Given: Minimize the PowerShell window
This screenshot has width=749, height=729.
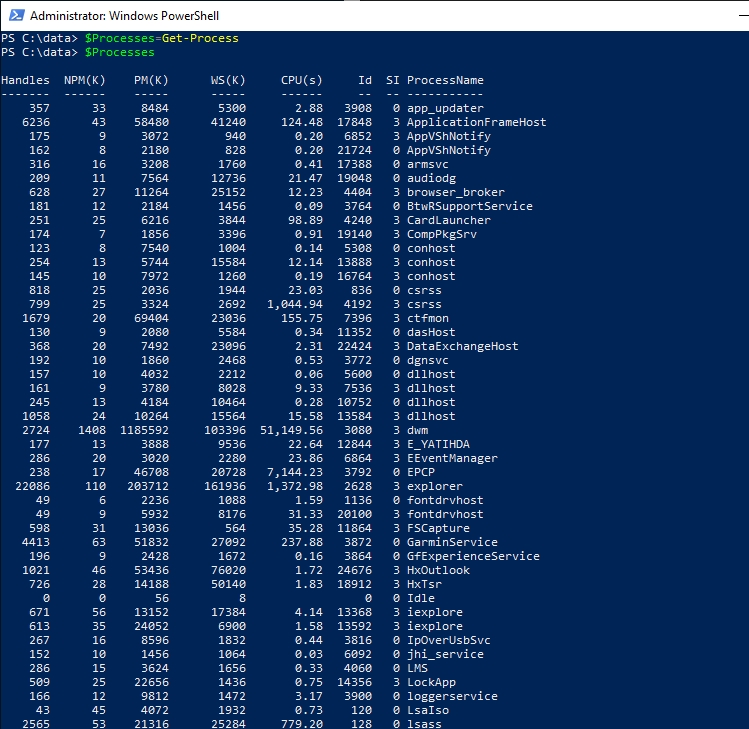Looking at the screenshot, I should point(744,16).
